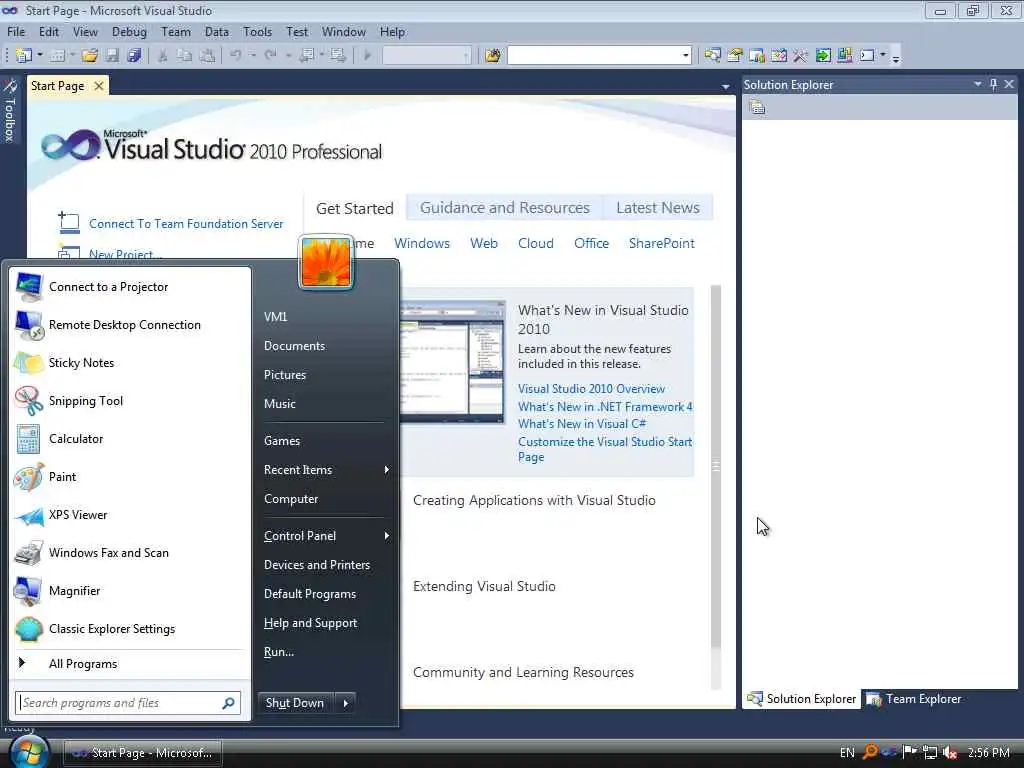This screenshot has height=768, width=1024.
Task: Click the EN language indicator
Action: [x=847, y=753]
